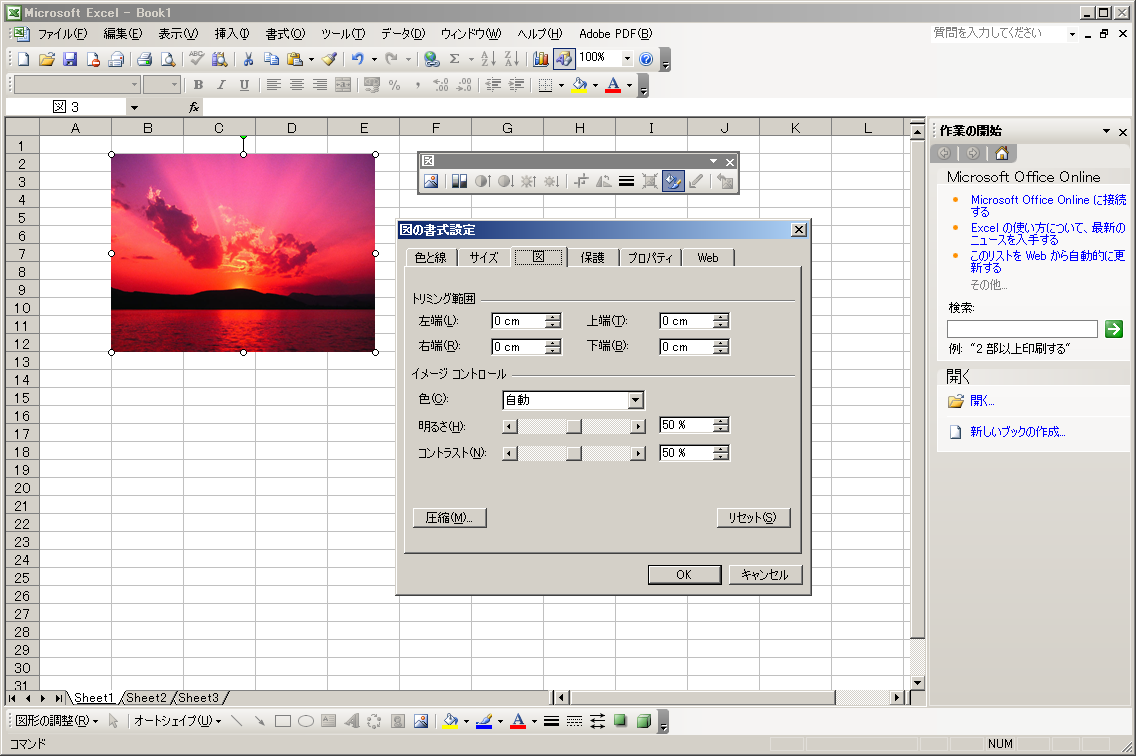Click the Chart Wizard icon
Image resolution: width=1136 pixels, height=756 pixels.
click(x=541, y=59)
